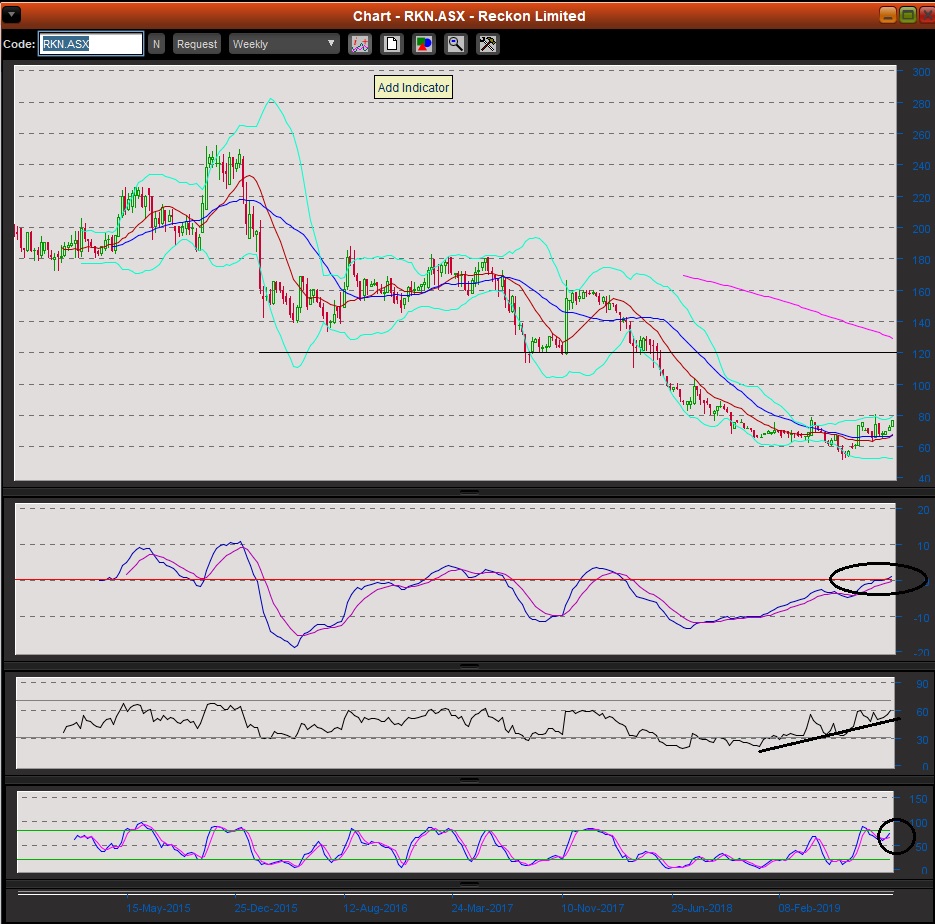Click the 150 label on the stochastic axis
The height and width of the screenshot is (924, 935).
point(918,799)
